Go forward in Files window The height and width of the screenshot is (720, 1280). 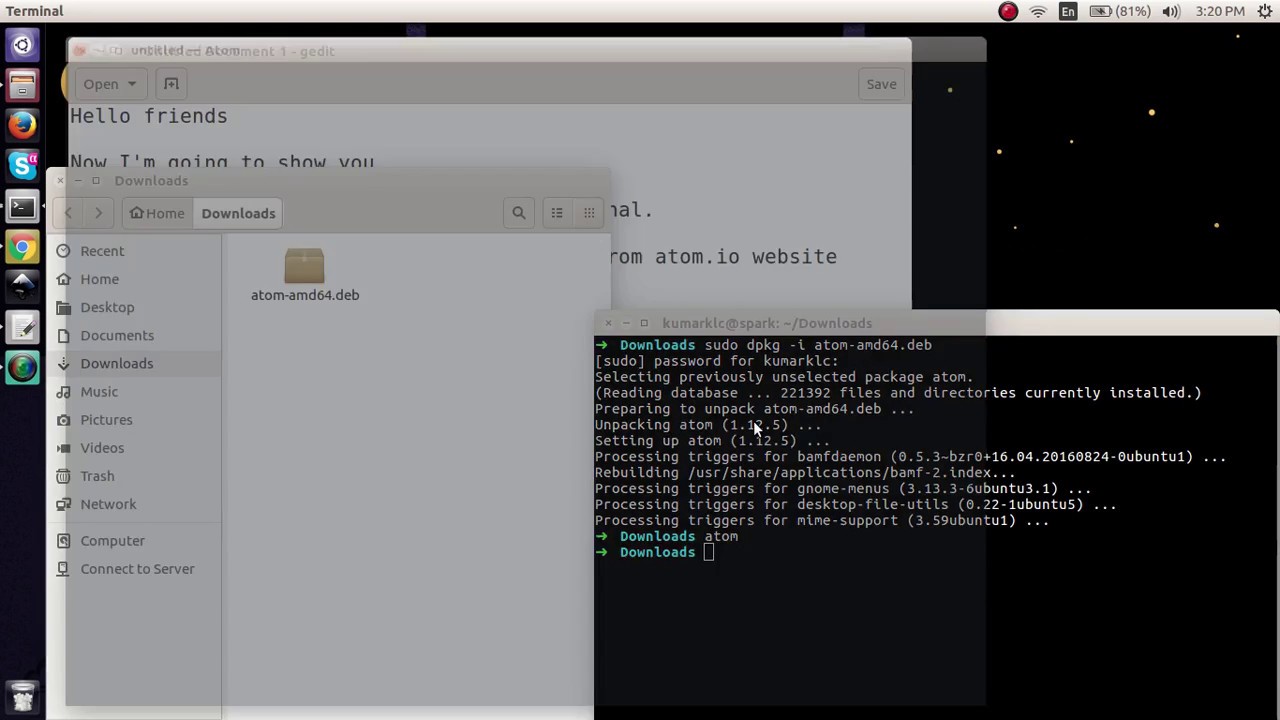tap(98, 213)
